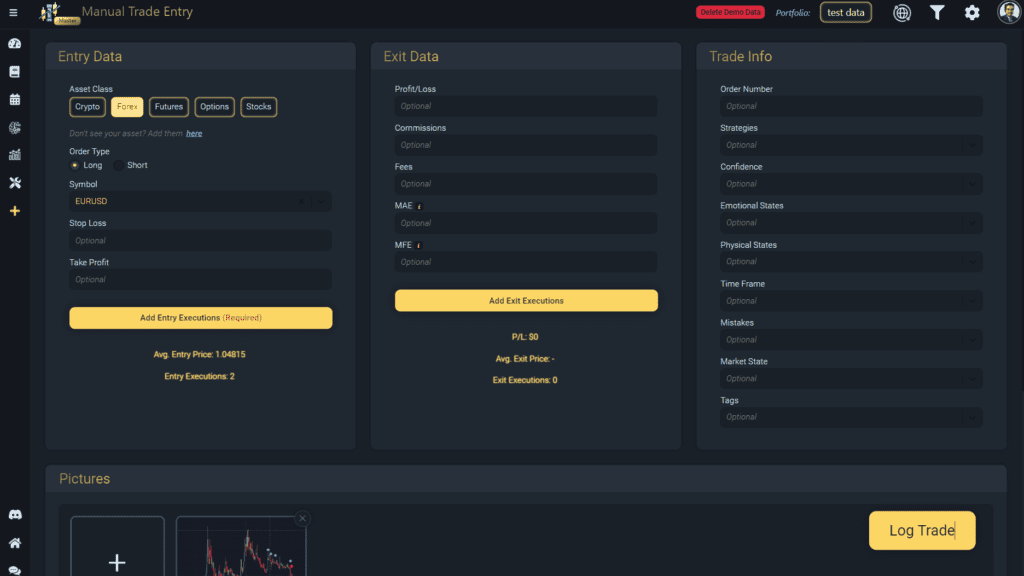This screenshot has width=1024, height=576.
Task: Select the Short order type radio button
Action: coord(119,165)
